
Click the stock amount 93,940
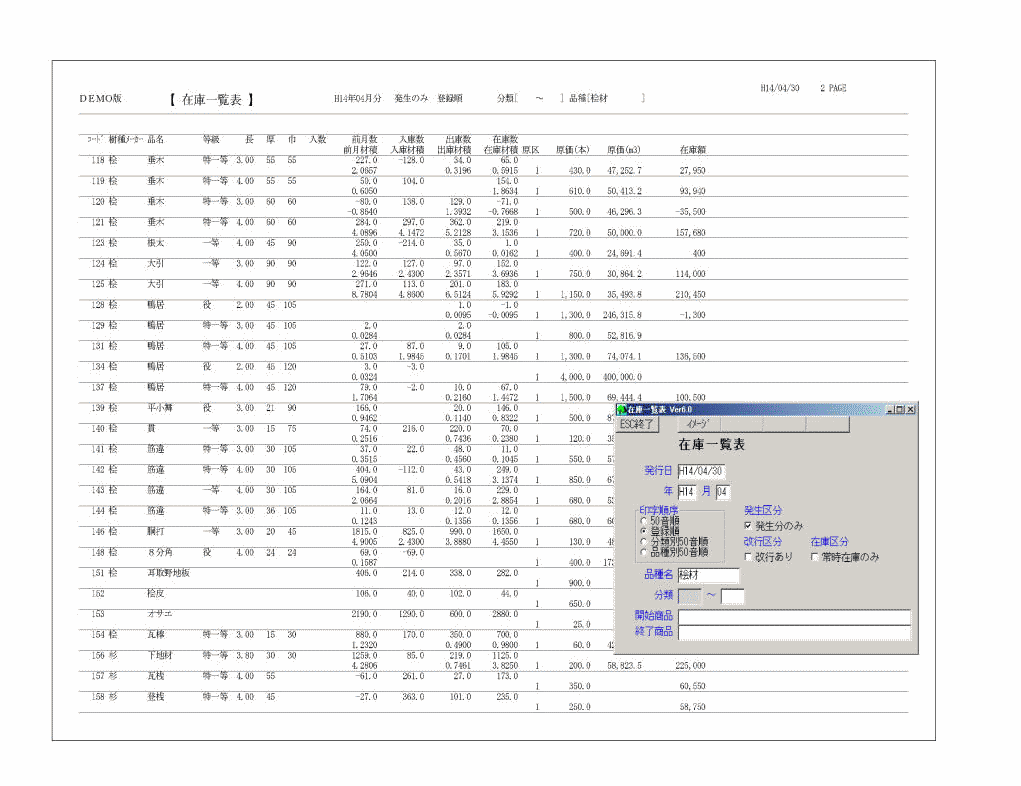pyautogui.click(x=692, y=191)
